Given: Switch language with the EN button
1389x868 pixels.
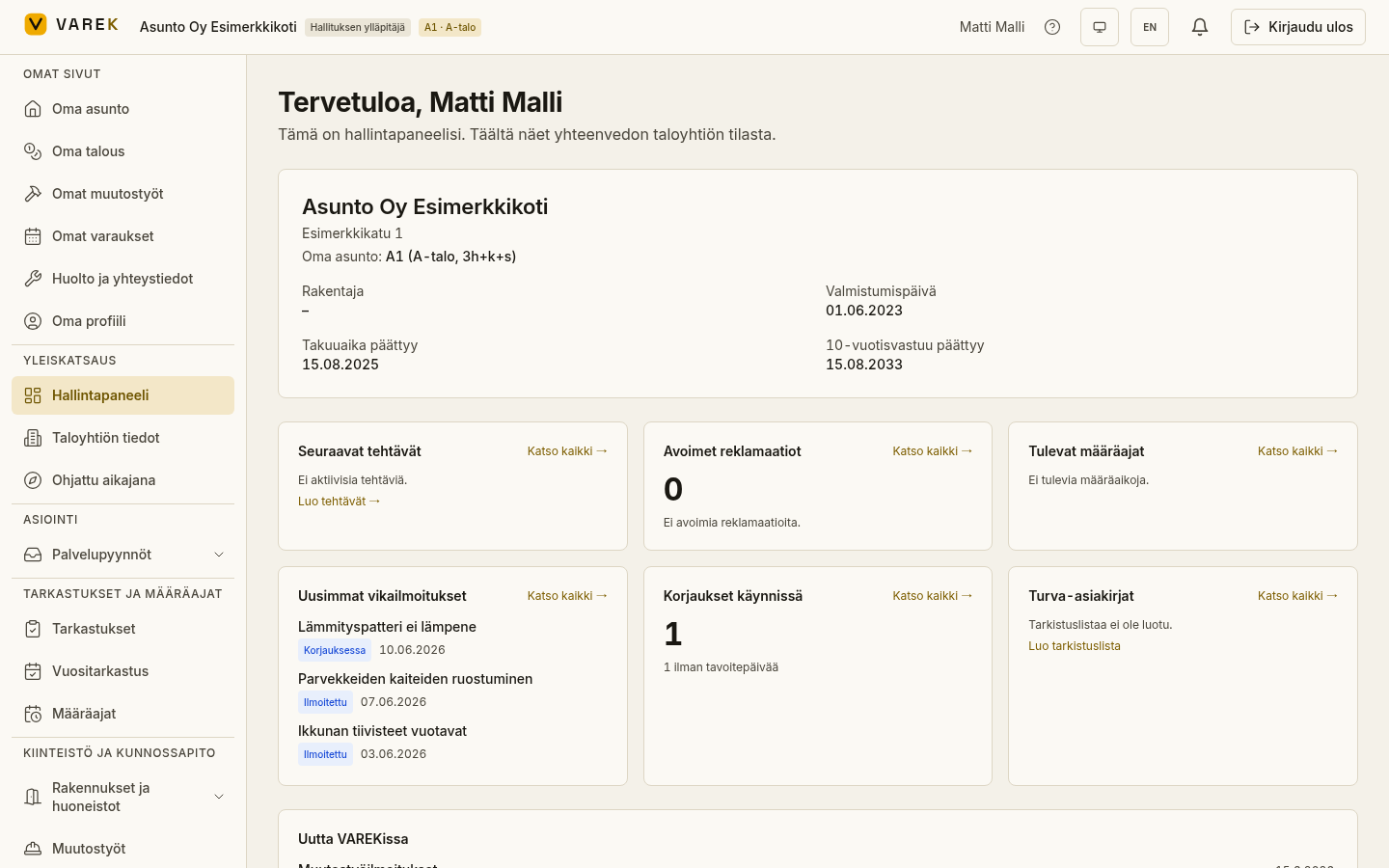Looking at the screenshot, I should point(1150,27).
